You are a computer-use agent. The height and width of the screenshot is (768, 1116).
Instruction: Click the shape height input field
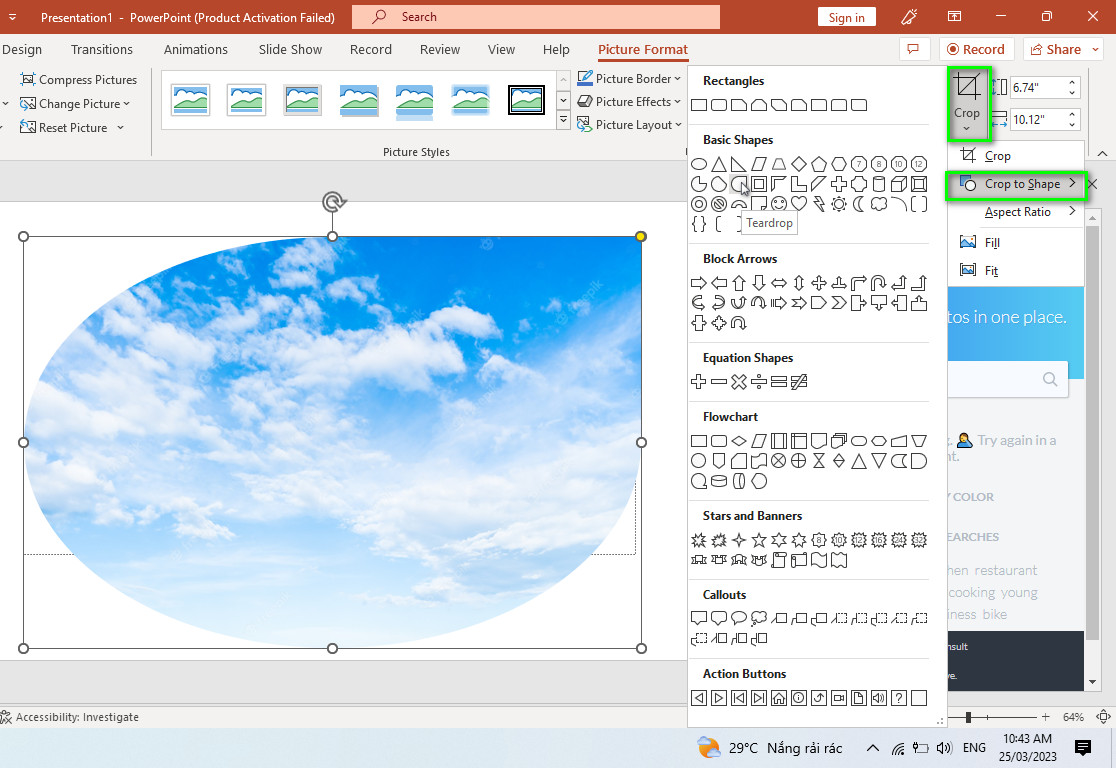(1038, 88)
